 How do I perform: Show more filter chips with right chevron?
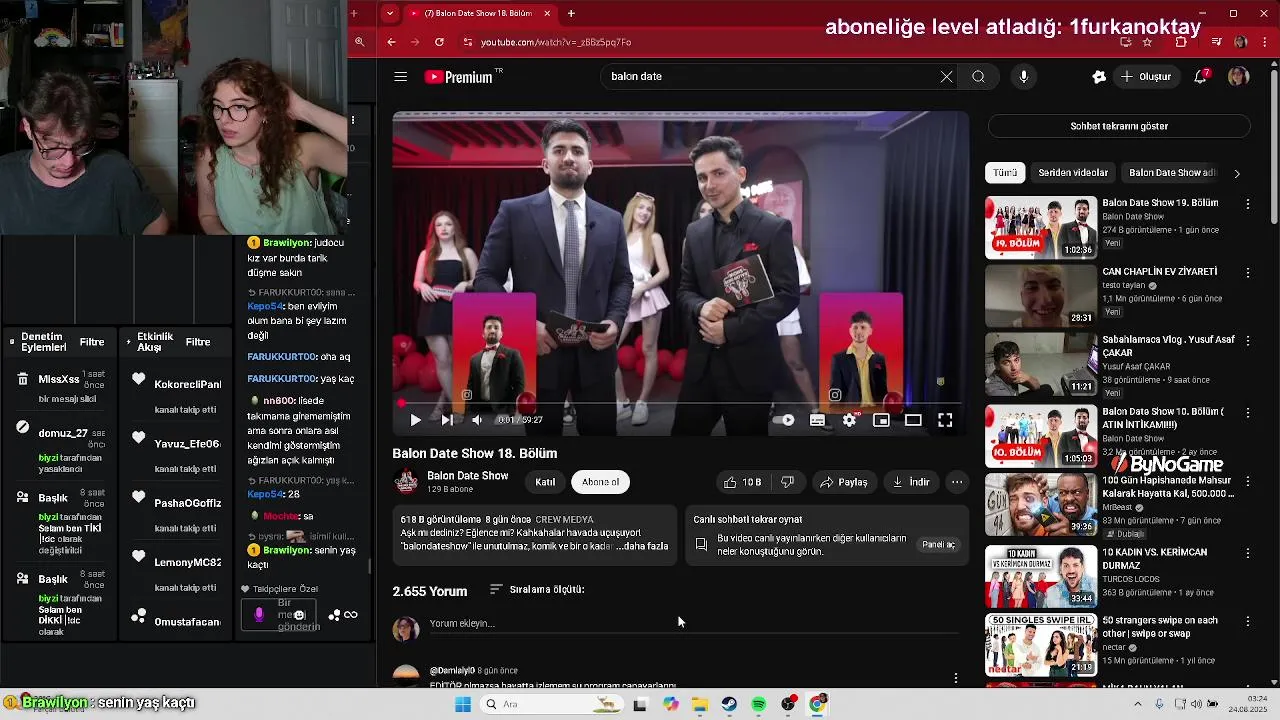tap(1237, 173)
